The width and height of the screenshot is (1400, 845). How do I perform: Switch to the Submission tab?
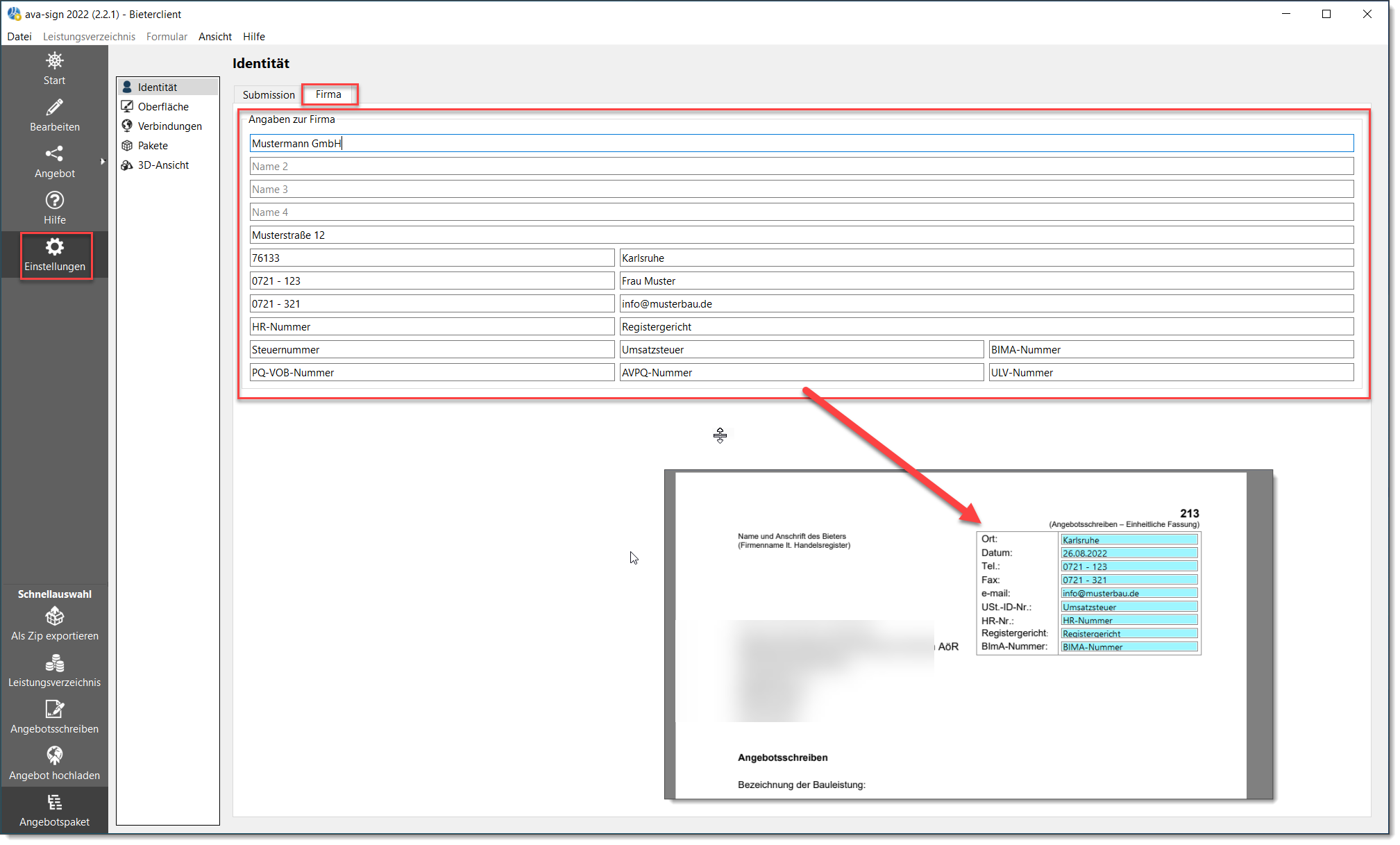coord(269,94)
